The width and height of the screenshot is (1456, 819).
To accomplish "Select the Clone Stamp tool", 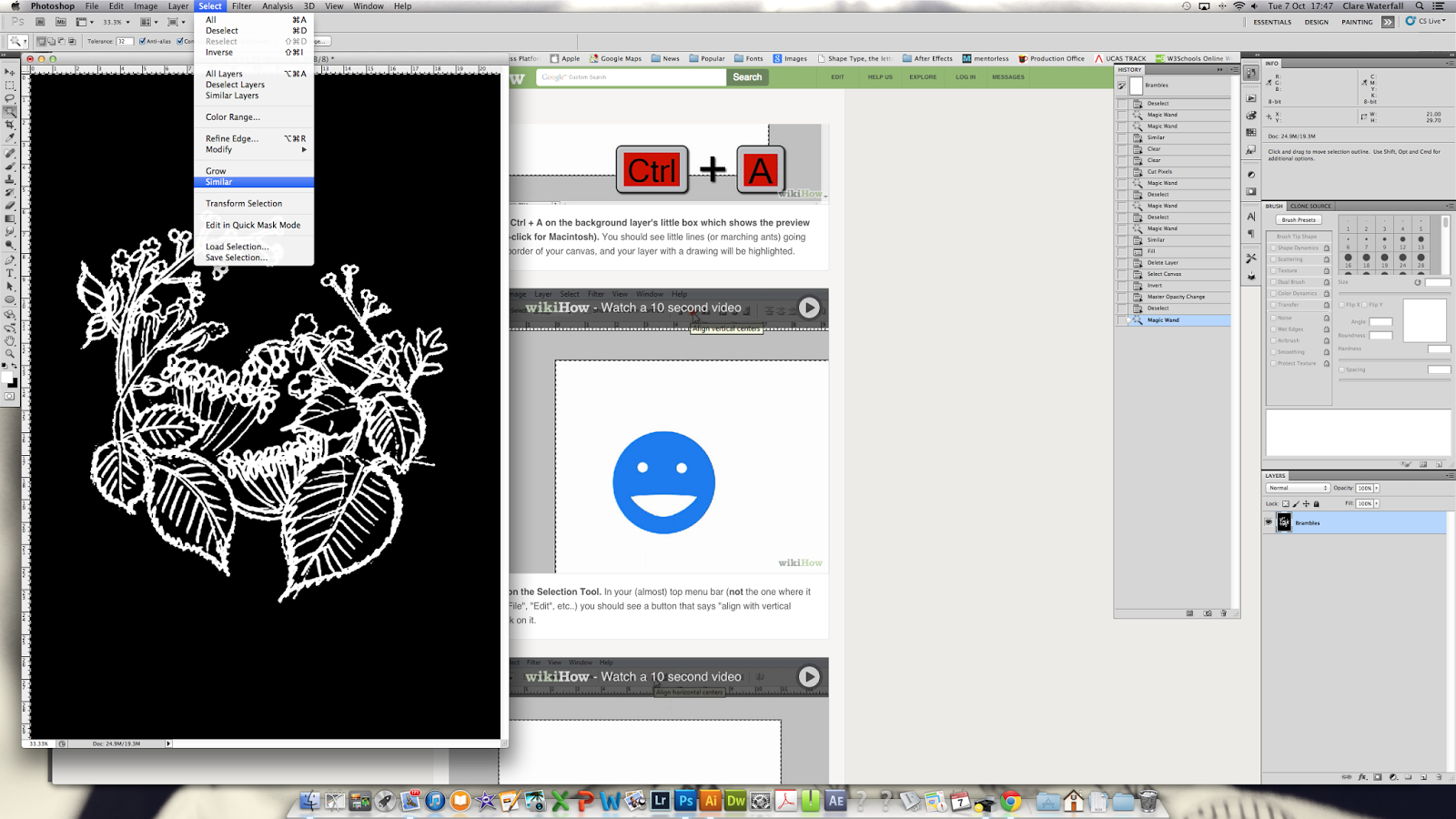I will tap(10, 179).
